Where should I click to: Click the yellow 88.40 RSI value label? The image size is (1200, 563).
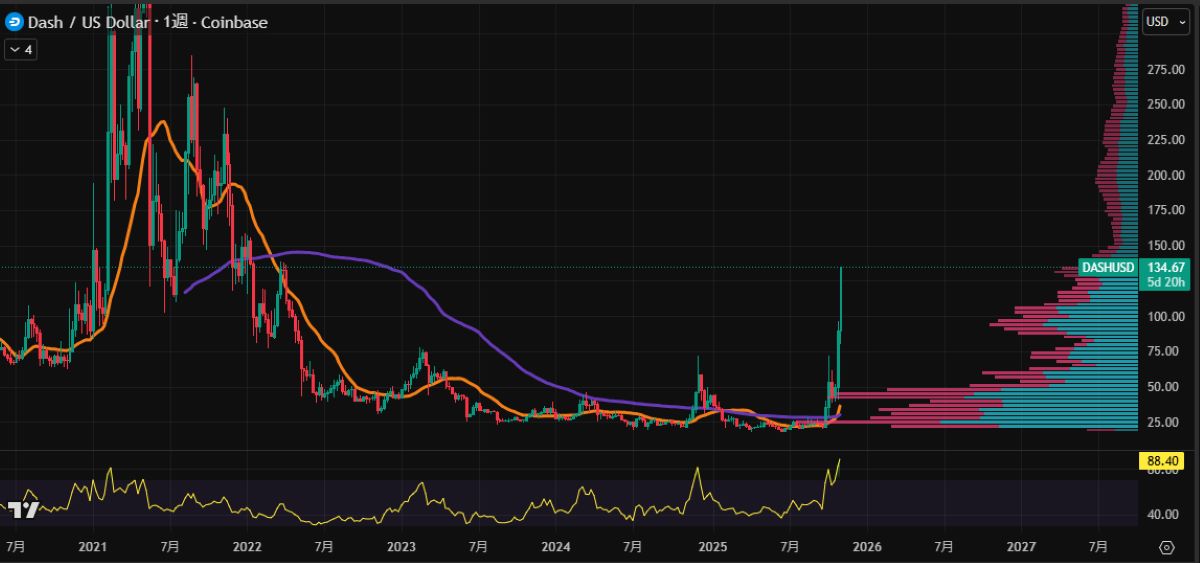click(x=1161, y=461)
